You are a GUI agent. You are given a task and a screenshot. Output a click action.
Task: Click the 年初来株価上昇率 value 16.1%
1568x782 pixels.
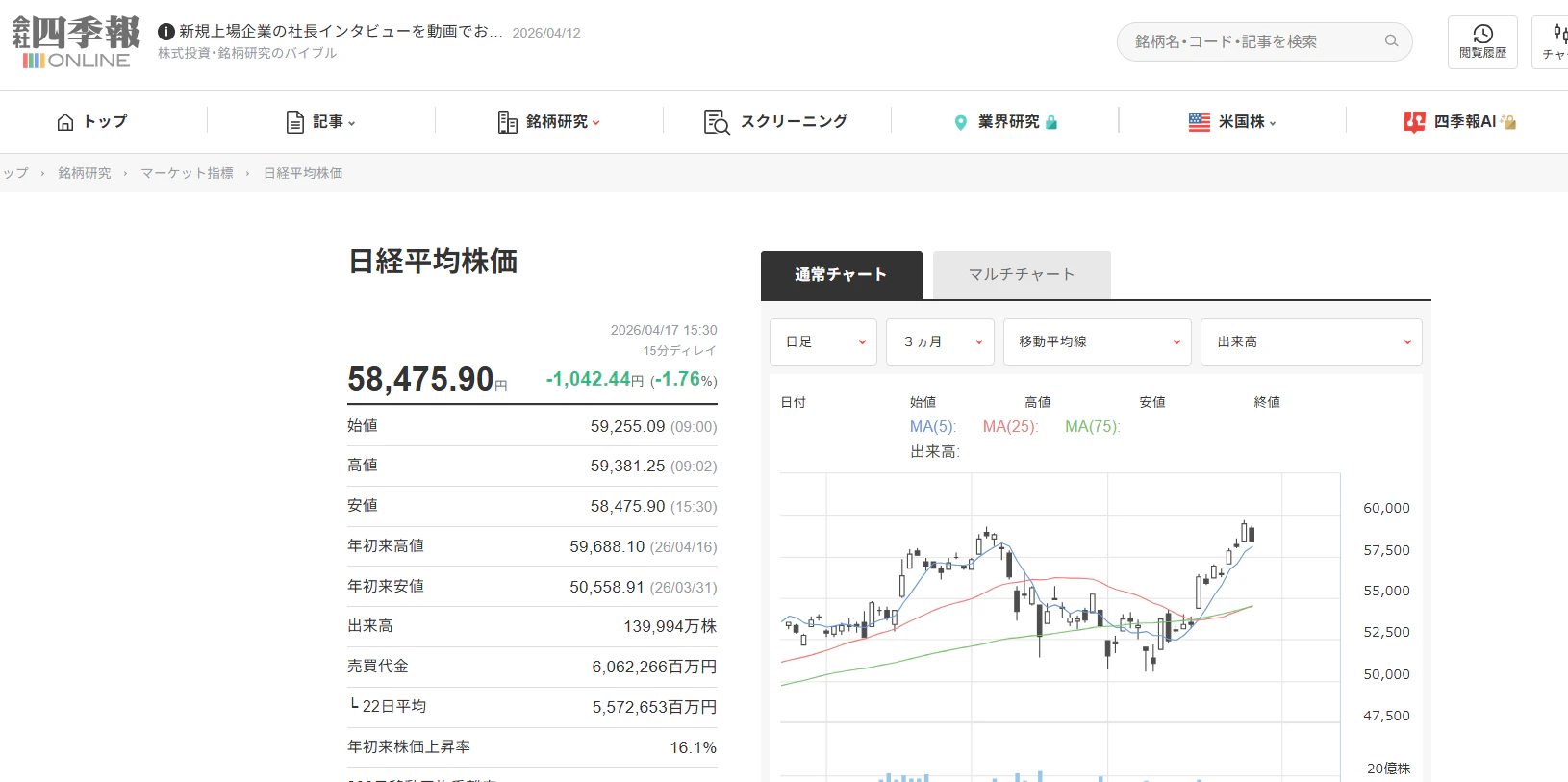694,747
